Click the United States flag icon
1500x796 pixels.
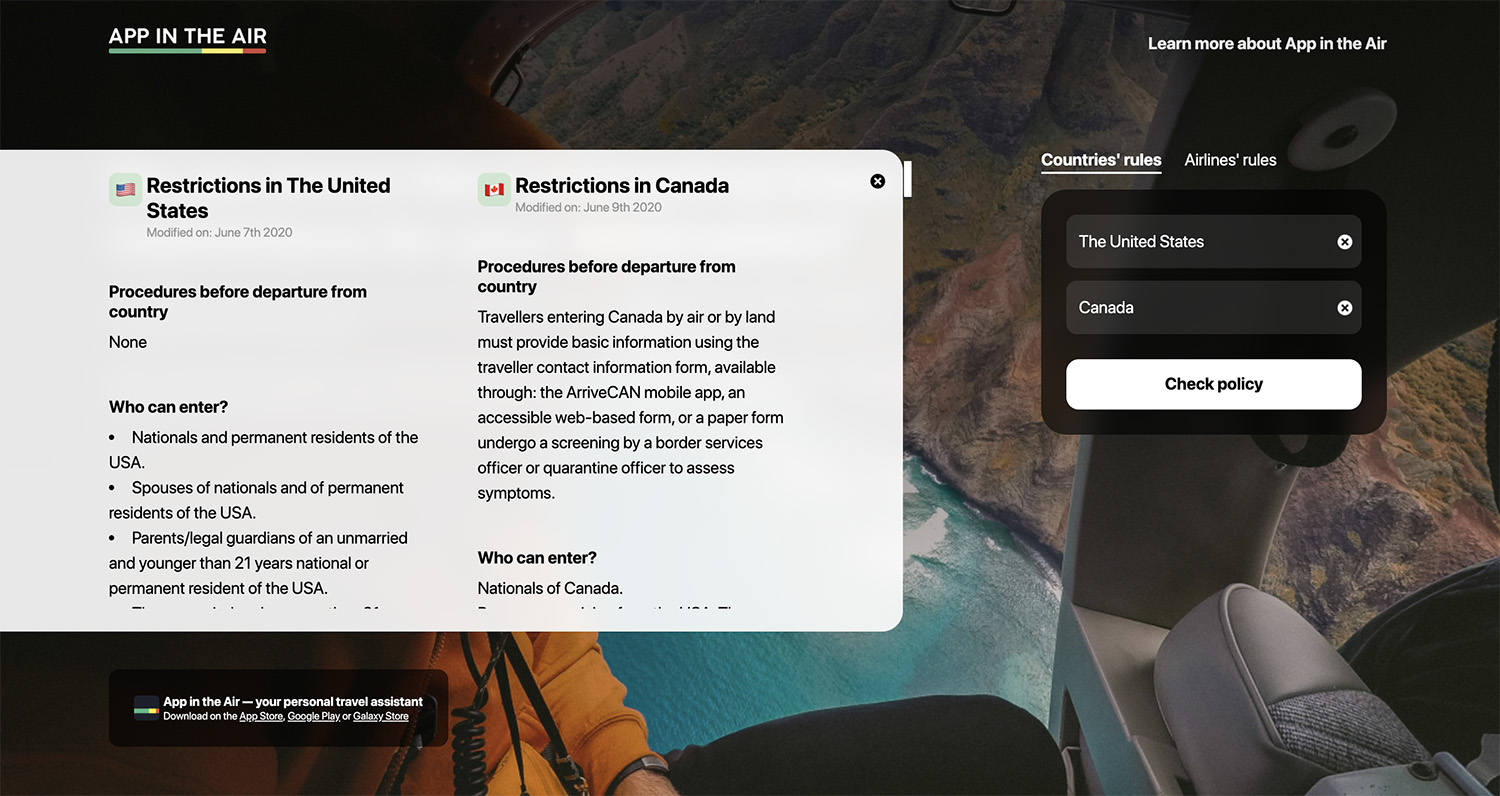(125, 189)
